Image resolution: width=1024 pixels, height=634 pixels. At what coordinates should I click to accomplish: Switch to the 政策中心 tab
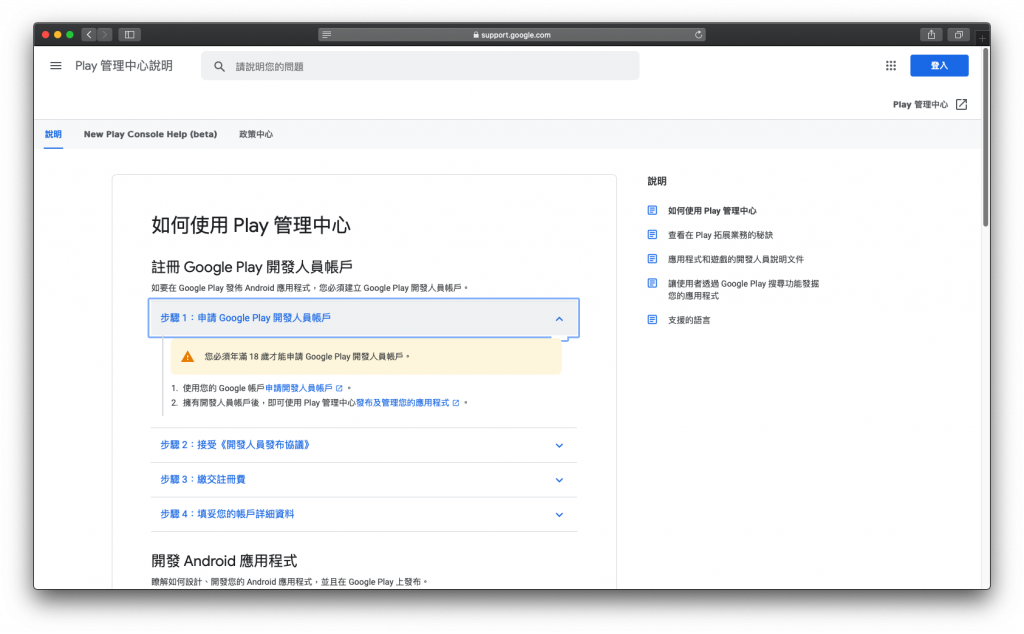coord(256,134)
